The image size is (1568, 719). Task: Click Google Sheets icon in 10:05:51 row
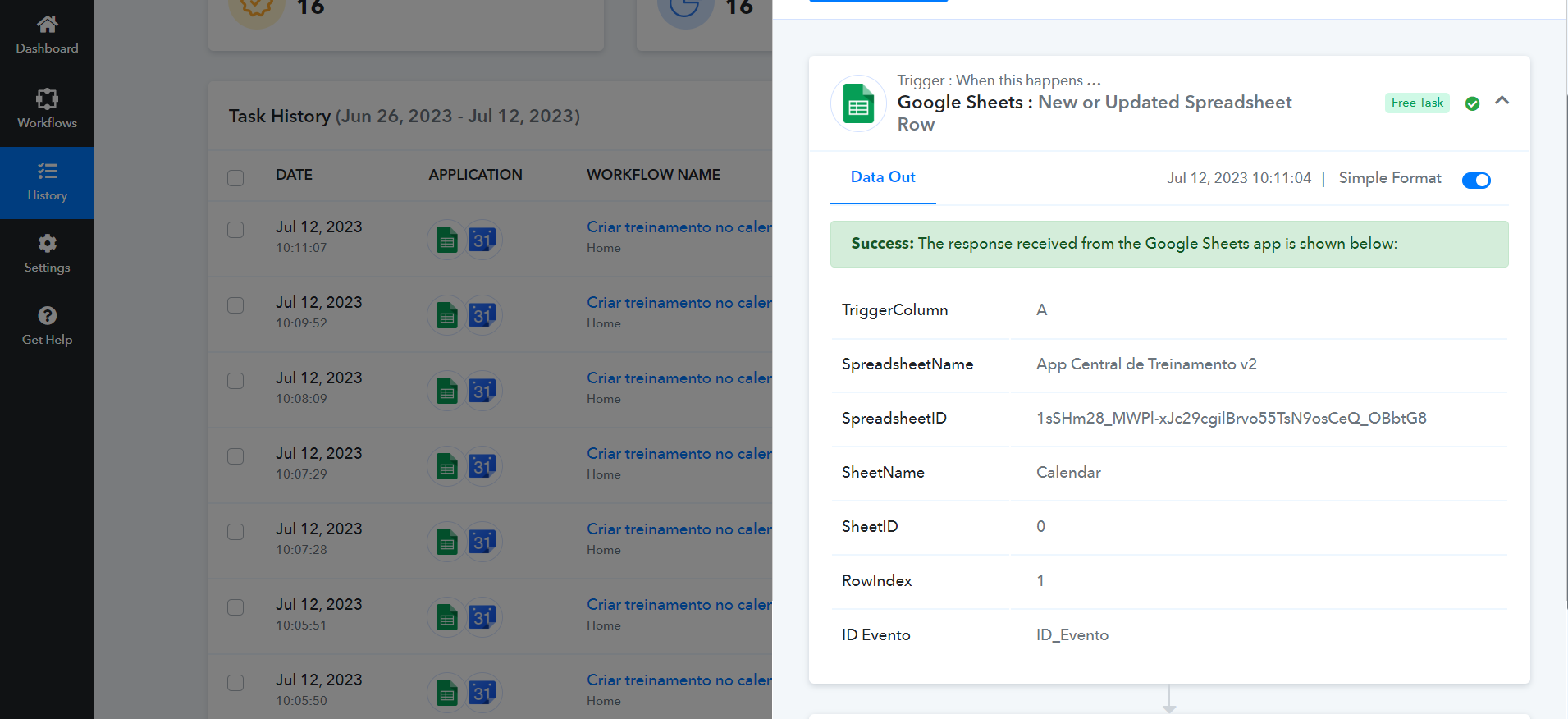click(447, 617)
